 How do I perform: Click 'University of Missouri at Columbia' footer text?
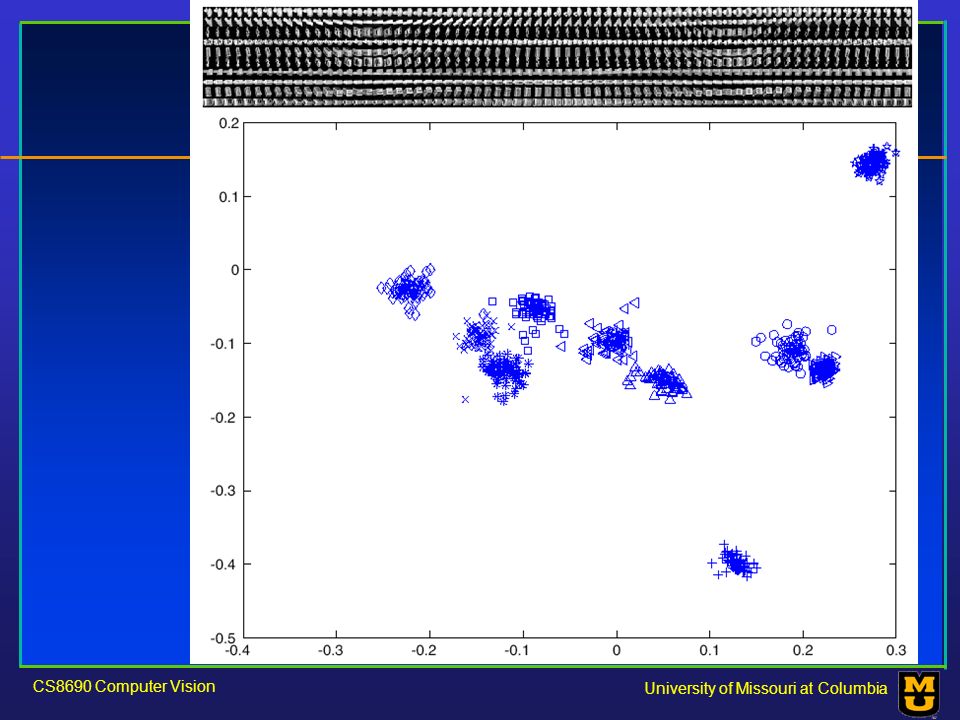tap(765, 688)
